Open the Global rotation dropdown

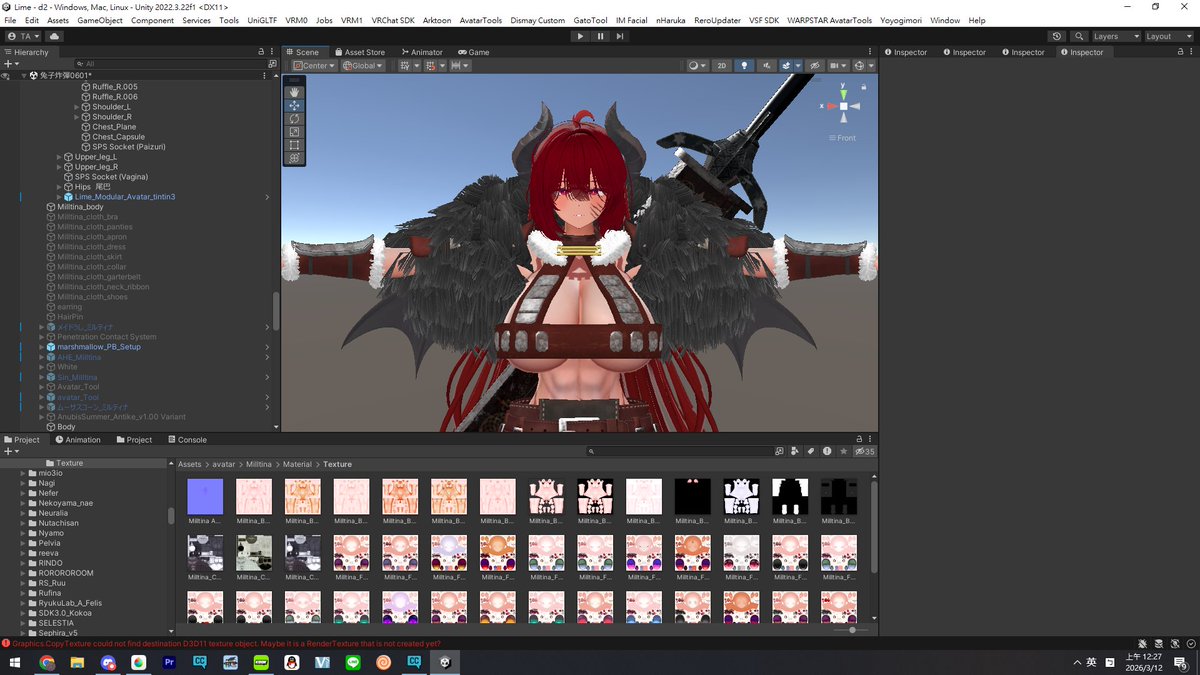pos(364,66)
